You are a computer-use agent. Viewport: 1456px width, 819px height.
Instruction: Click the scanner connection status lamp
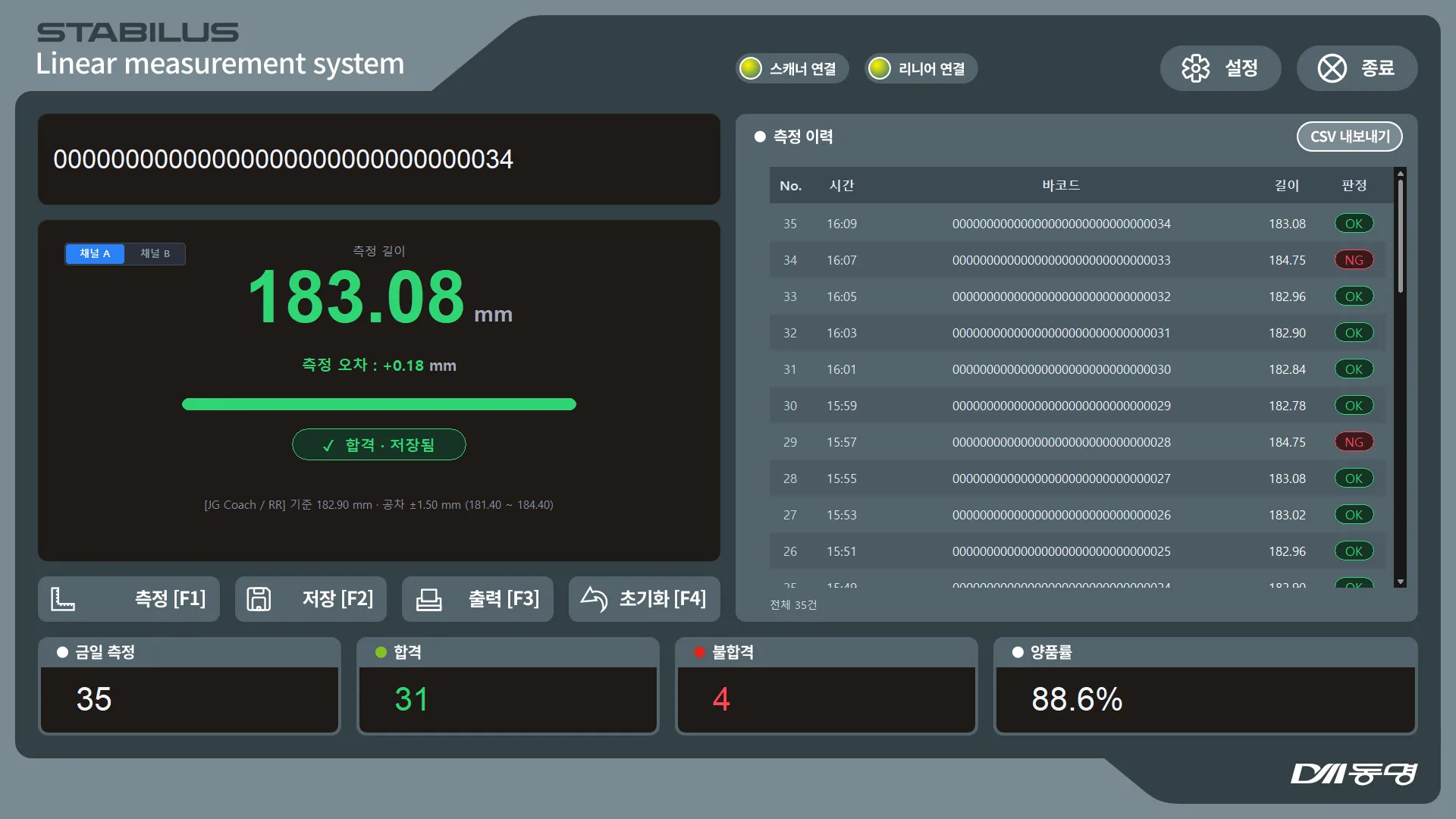pos(751,68)
